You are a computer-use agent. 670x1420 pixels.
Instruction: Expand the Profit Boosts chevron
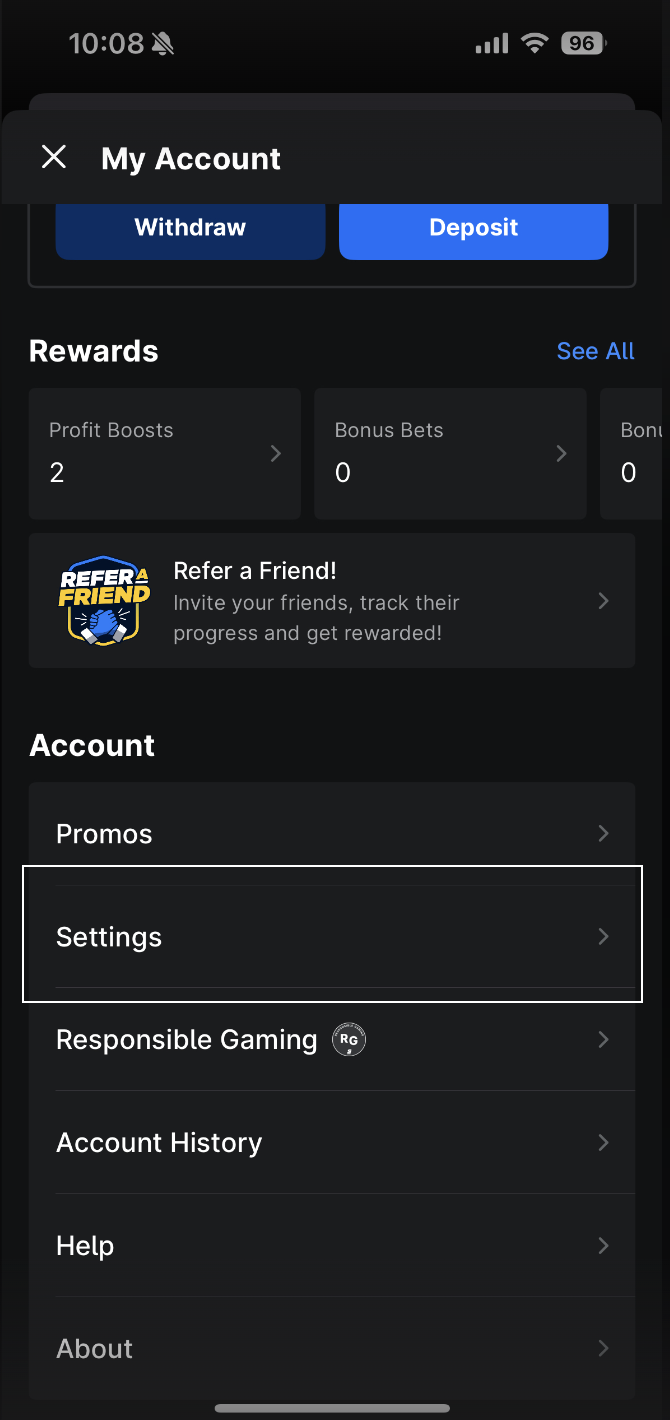point(276,454)
